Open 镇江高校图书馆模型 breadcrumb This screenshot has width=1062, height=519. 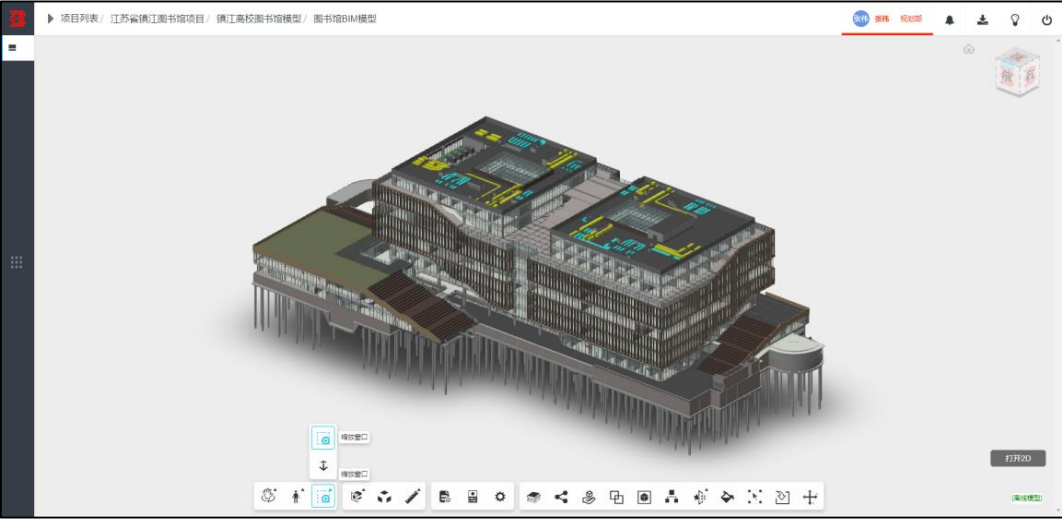pyautogui.click(x=259, y=19)
